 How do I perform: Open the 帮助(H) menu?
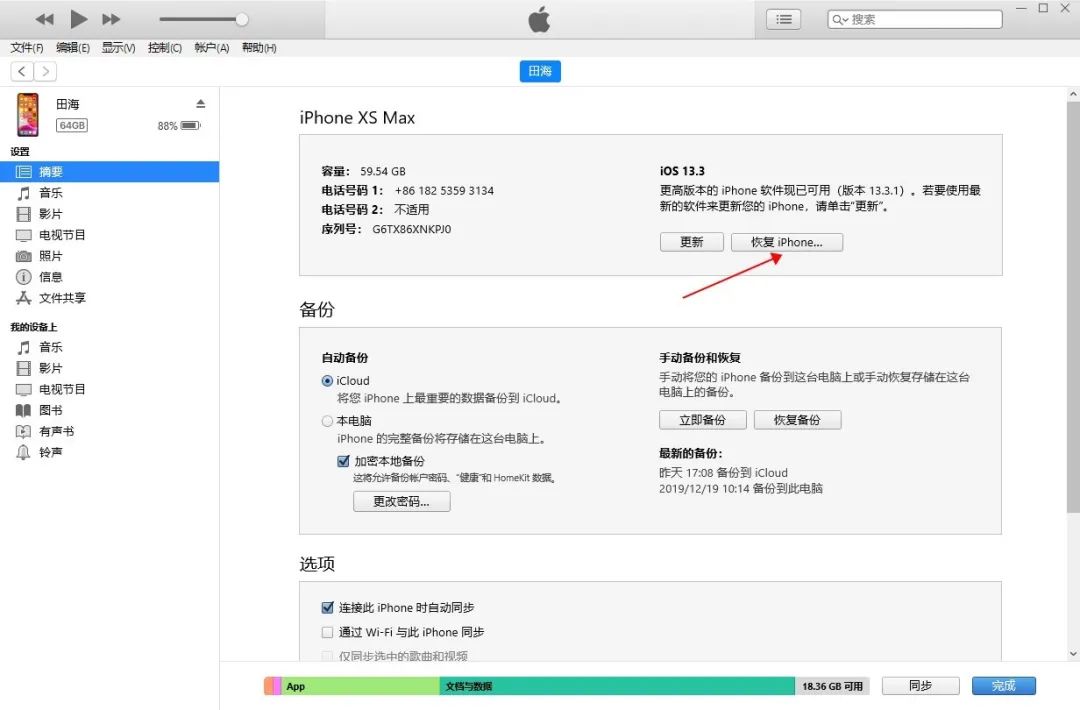point(259,48)
